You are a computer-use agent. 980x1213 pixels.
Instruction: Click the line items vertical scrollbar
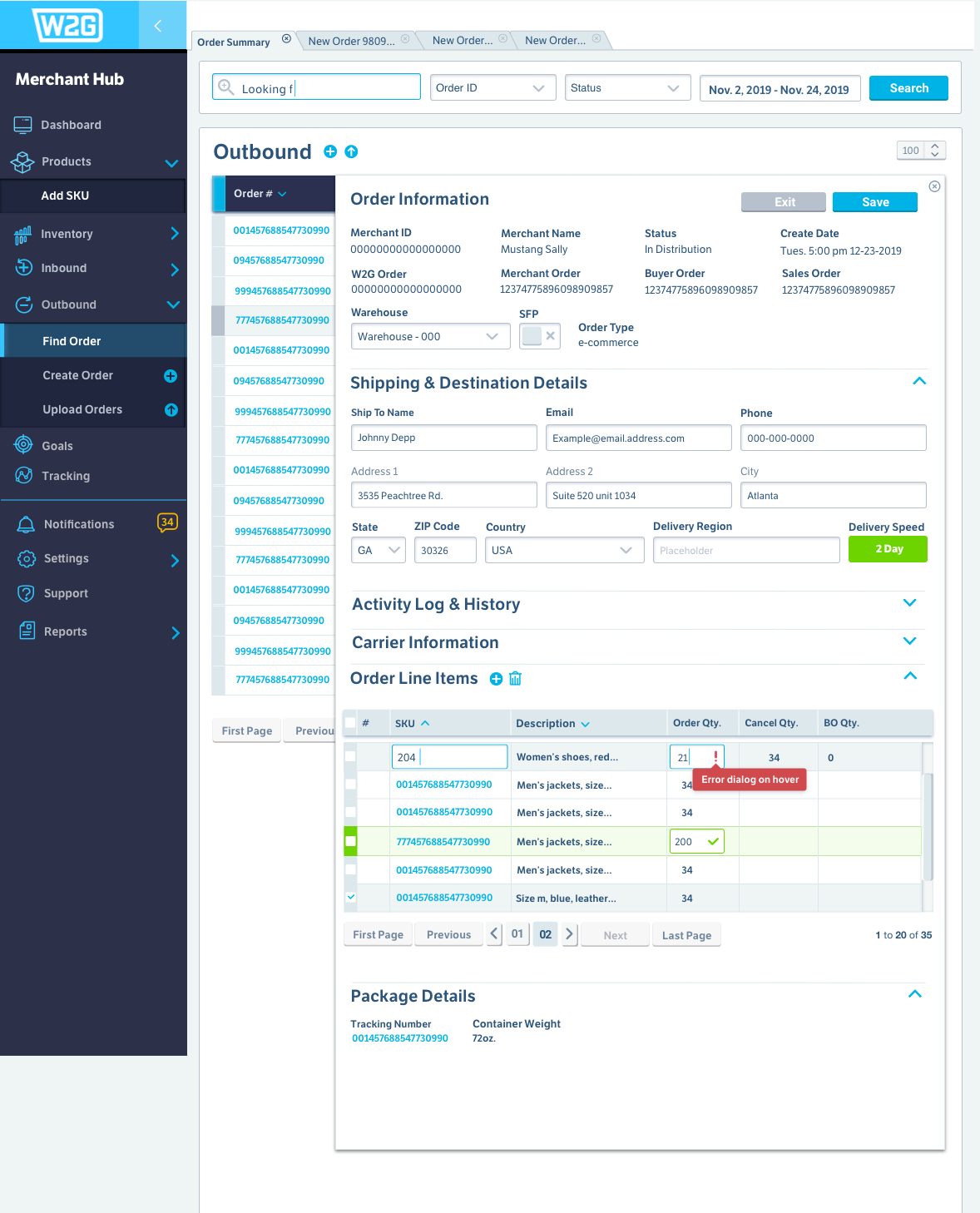(x=928, y=824)
